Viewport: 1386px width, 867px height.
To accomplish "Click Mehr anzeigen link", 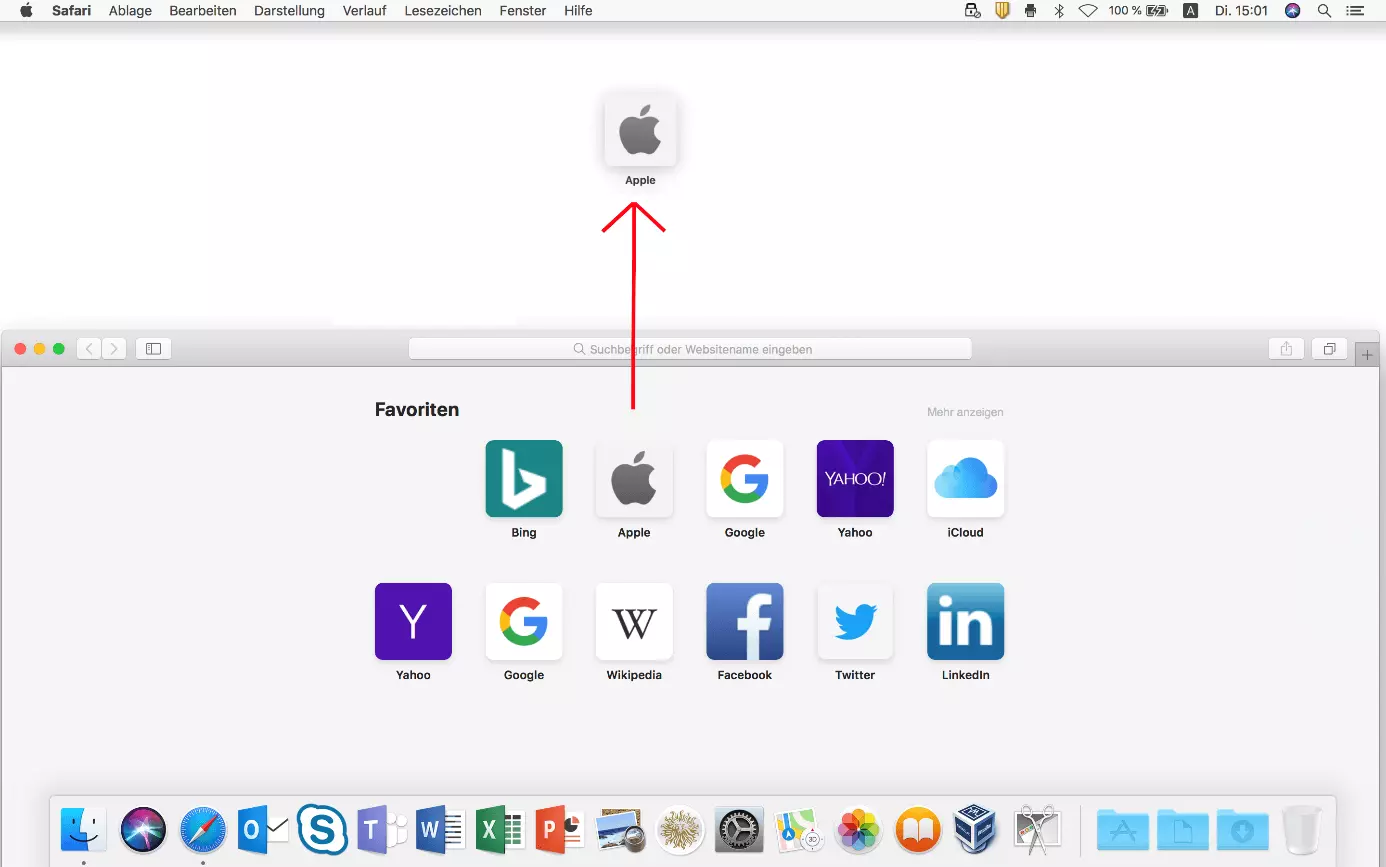I will (x=965, y=412).
